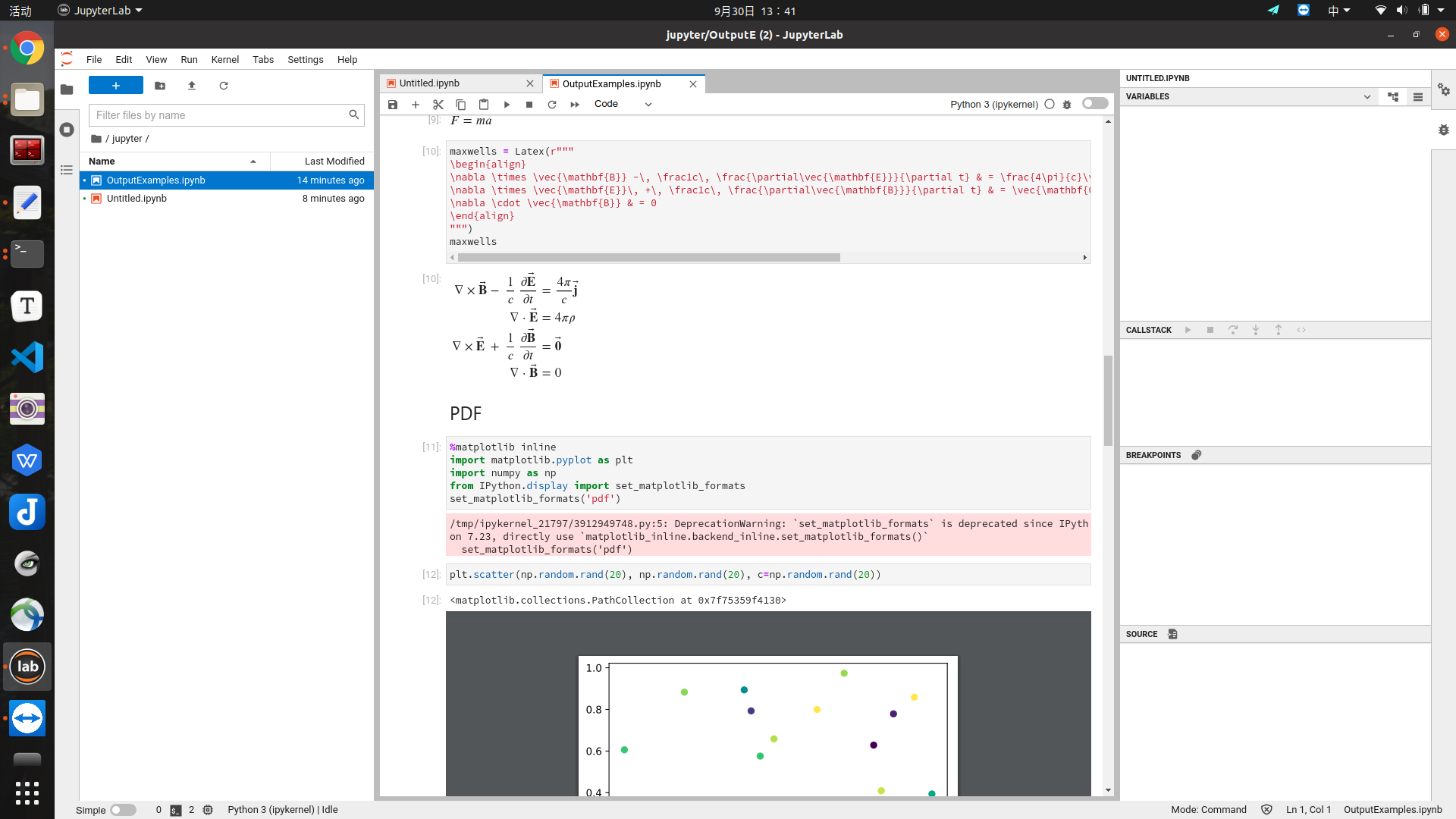
Task: Click Python 3 (ipykernel) kernel indicator
Action: tap(993, 104)
